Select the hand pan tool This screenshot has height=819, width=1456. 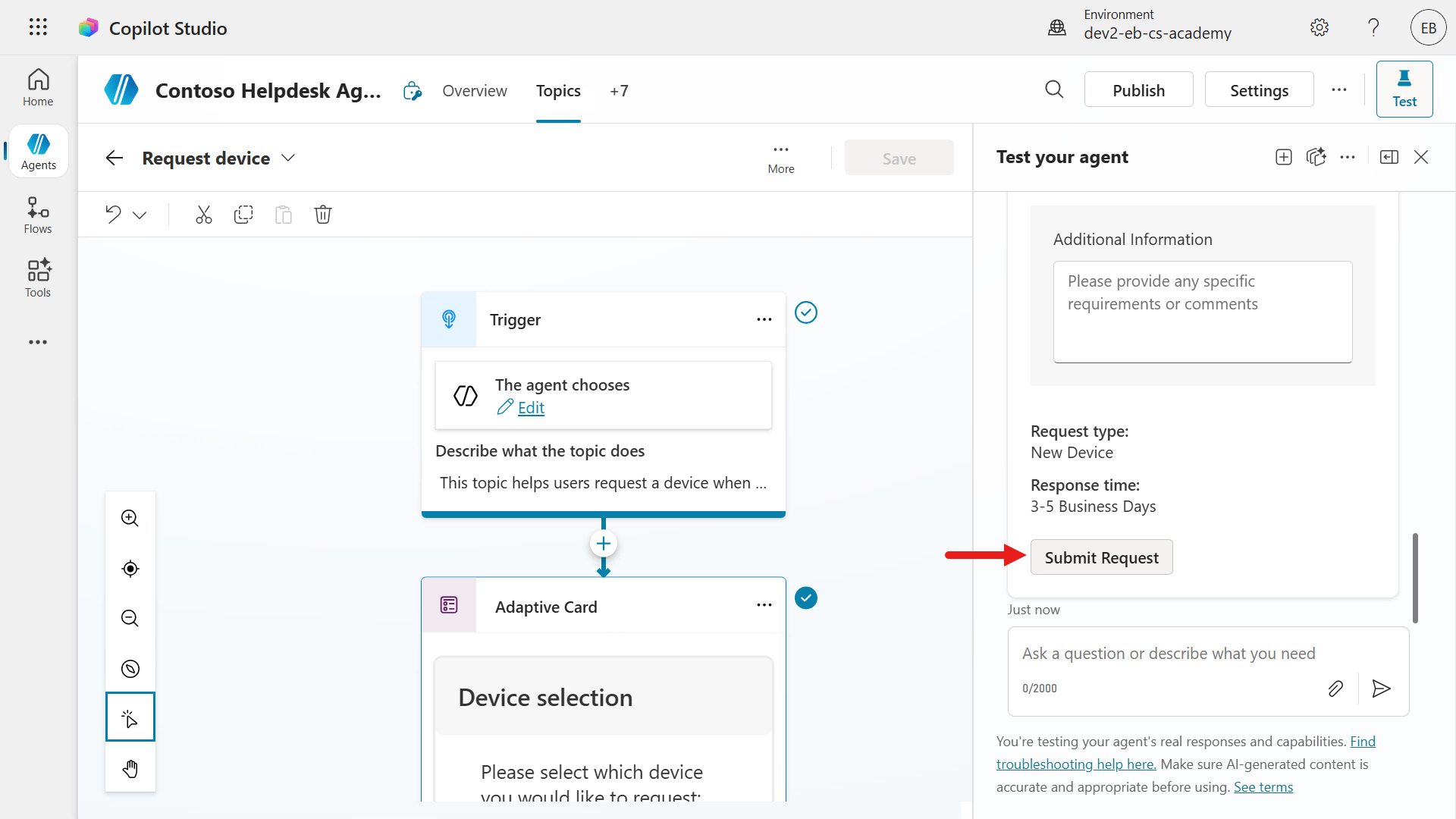[x=130, y=768]
